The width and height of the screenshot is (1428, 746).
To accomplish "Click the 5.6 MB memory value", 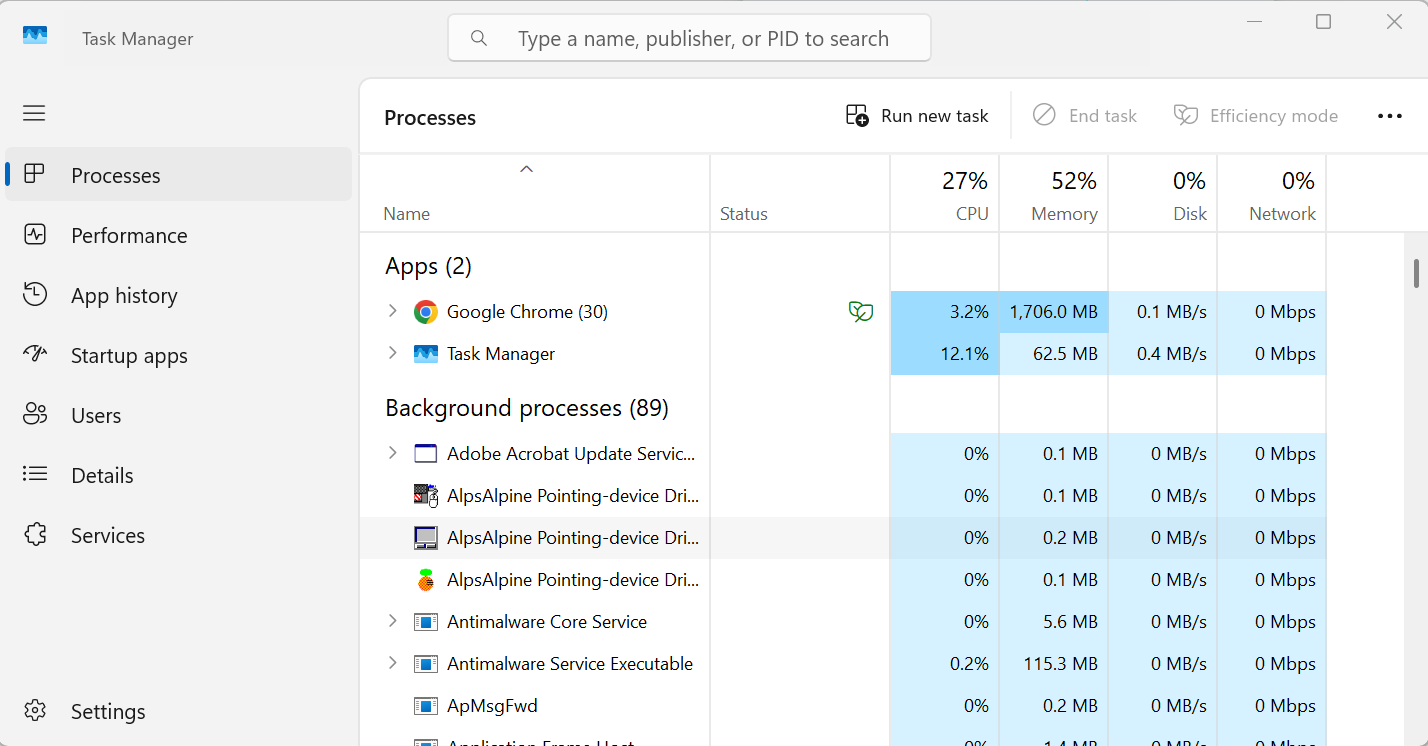I will 1070,622.
